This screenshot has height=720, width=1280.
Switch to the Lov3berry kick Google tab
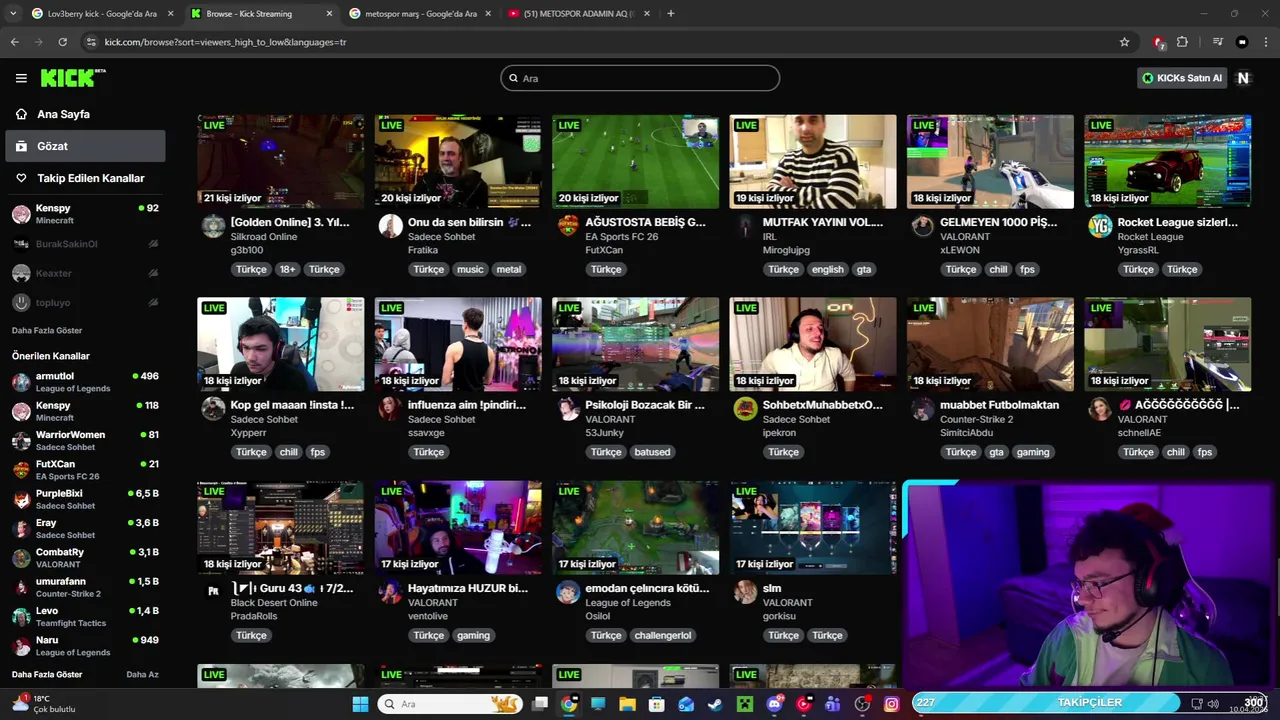point(102,14)
